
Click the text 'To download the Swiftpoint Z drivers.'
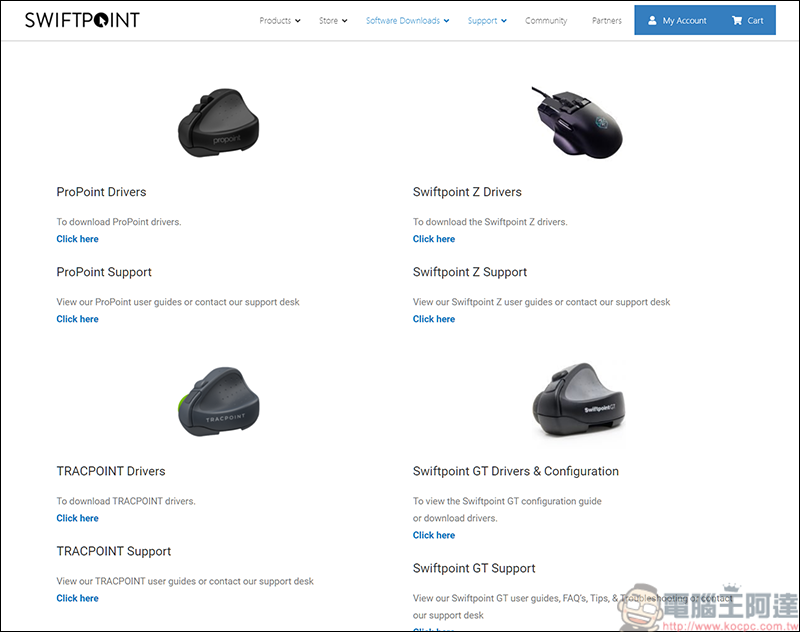[x=490, y=222]
